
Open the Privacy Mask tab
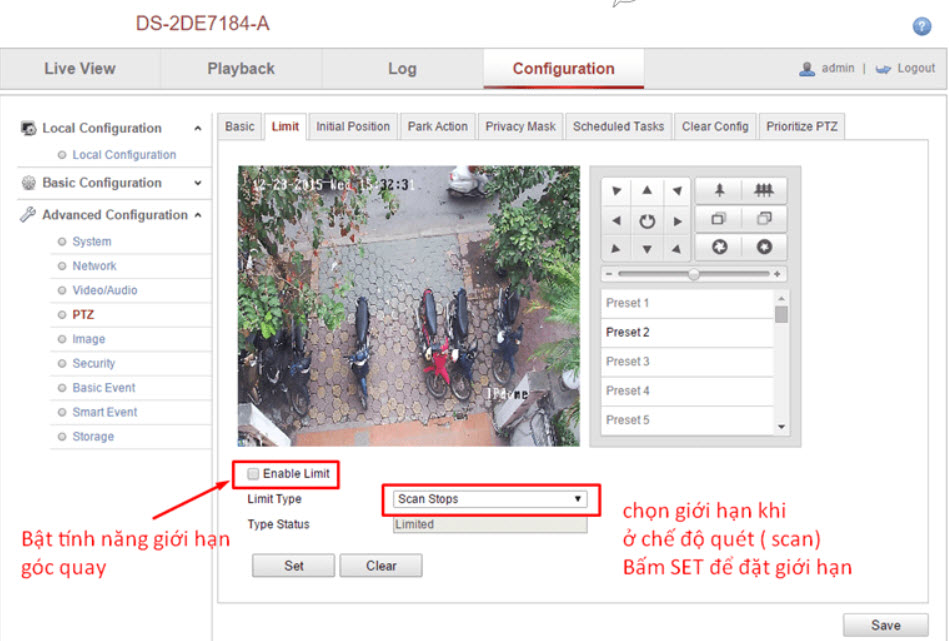[520, 126]
